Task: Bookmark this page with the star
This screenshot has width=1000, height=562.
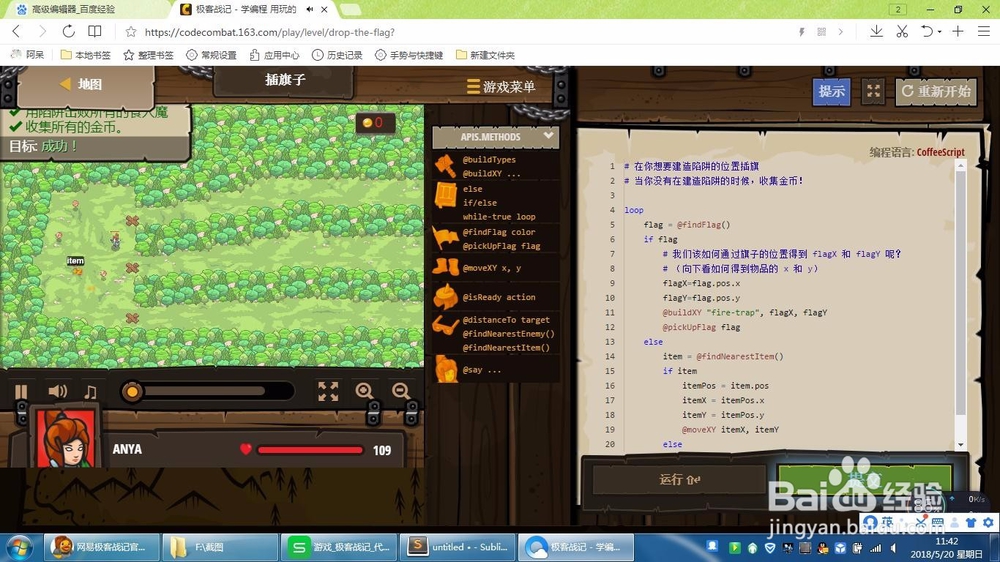Action: click(131, 32)
